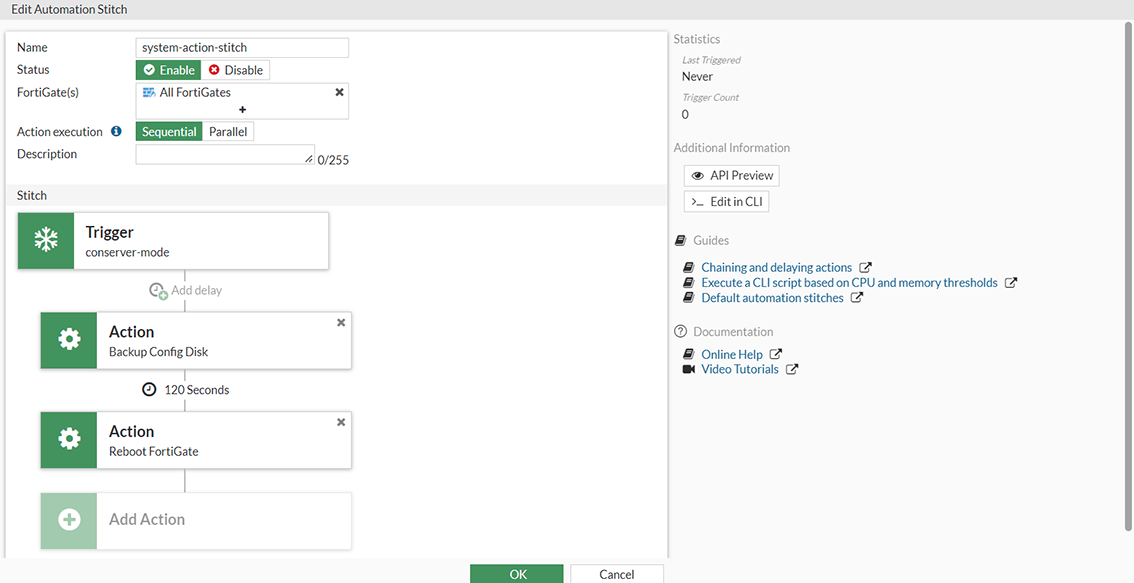Screen dimensions: 1134x583
Task: Click the book icon beside Online Help
Action: coord(688,354)
